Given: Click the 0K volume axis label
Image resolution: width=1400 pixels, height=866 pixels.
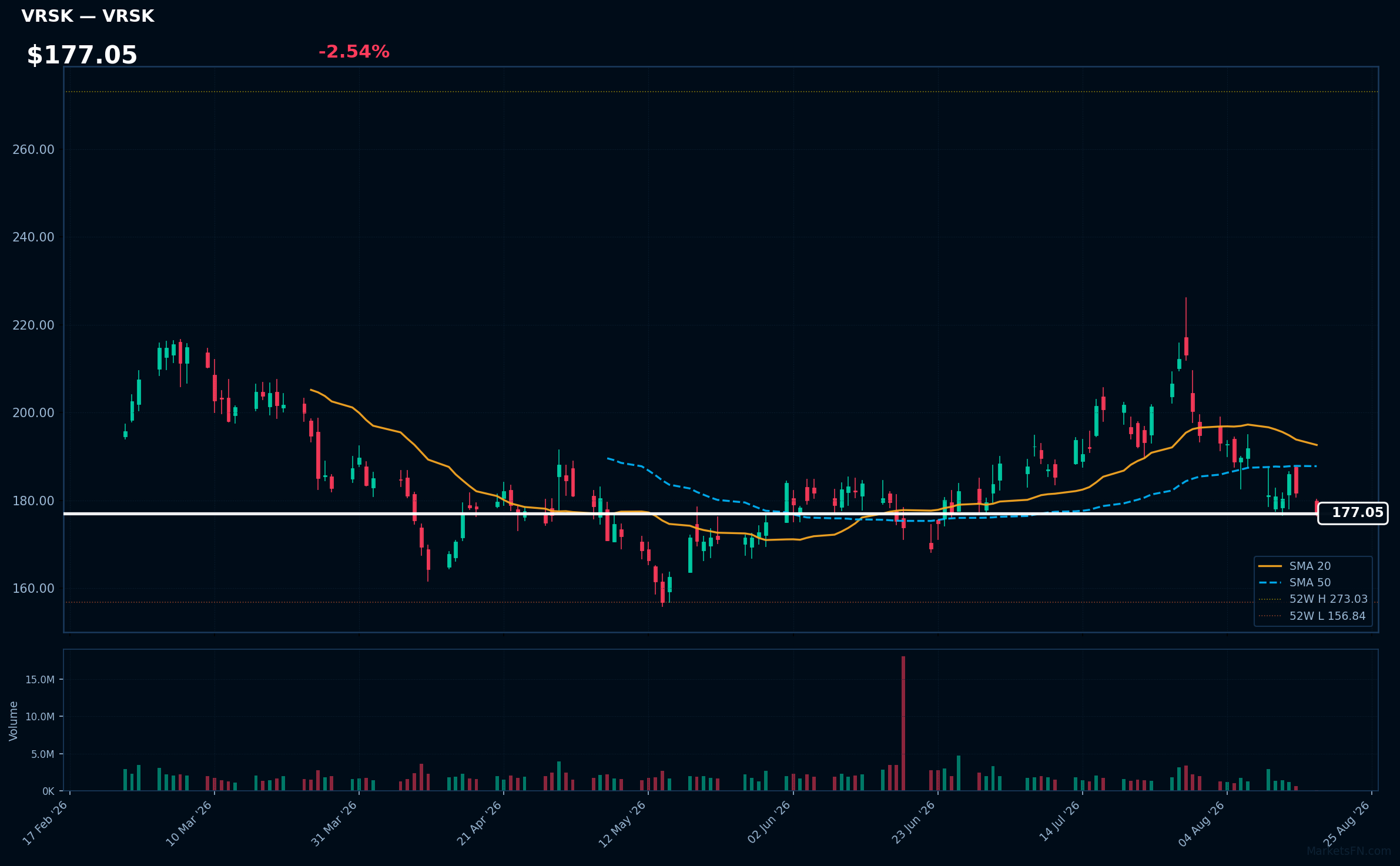Looking at the screenshot, I should (x=48, y=791).
